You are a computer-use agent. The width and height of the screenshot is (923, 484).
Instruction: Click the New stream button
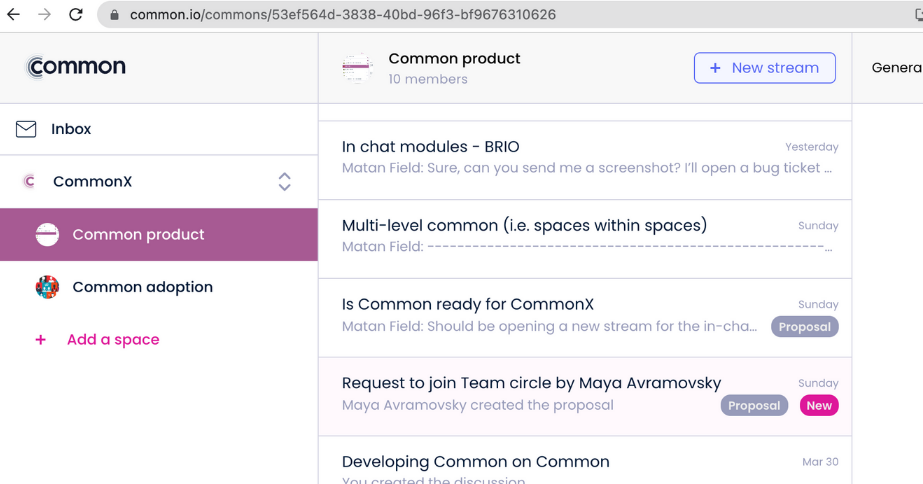pos(765,68)
